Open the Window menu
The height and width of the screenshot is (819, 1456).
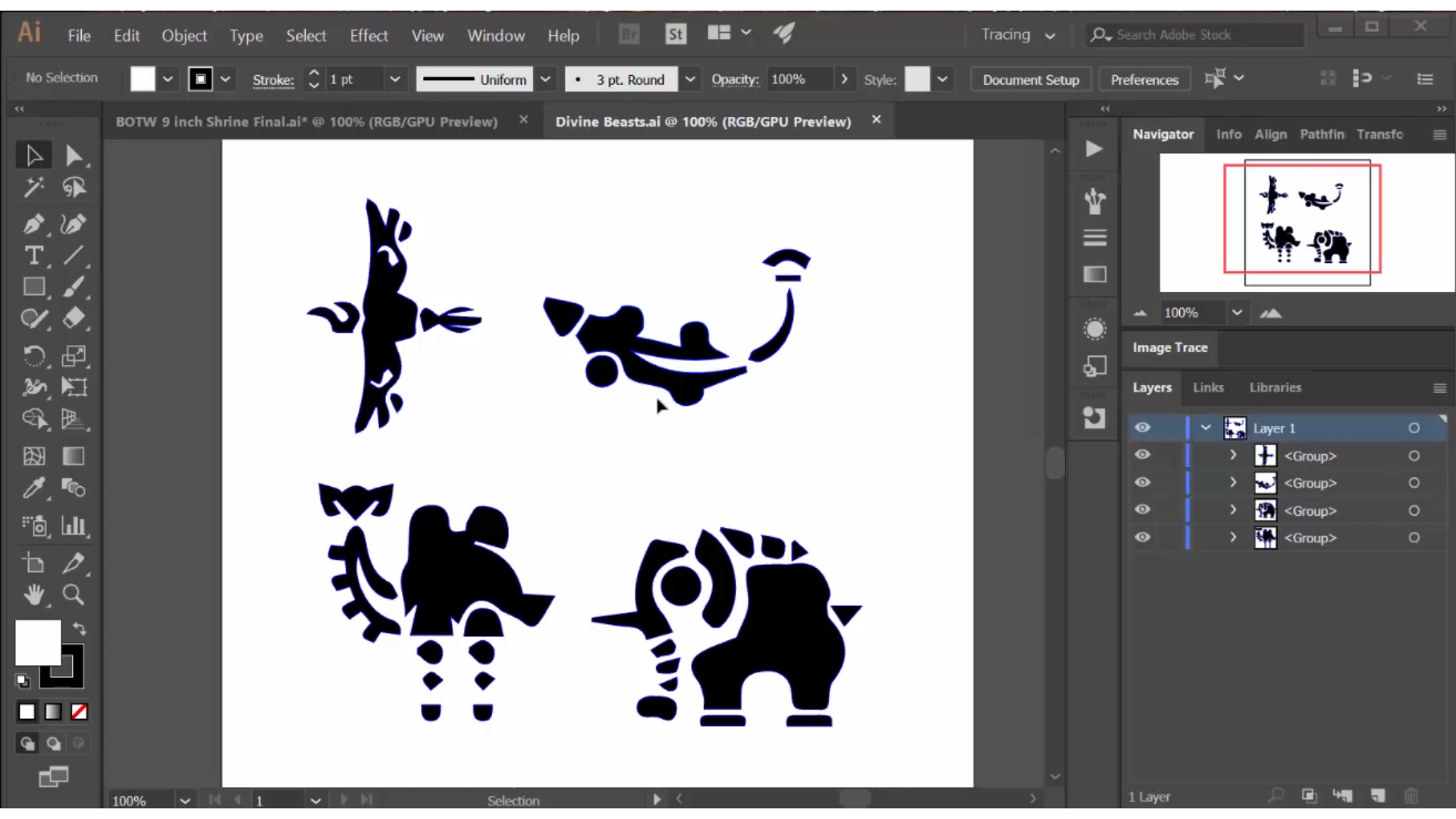pyautogui.click(x=496, y=35)
